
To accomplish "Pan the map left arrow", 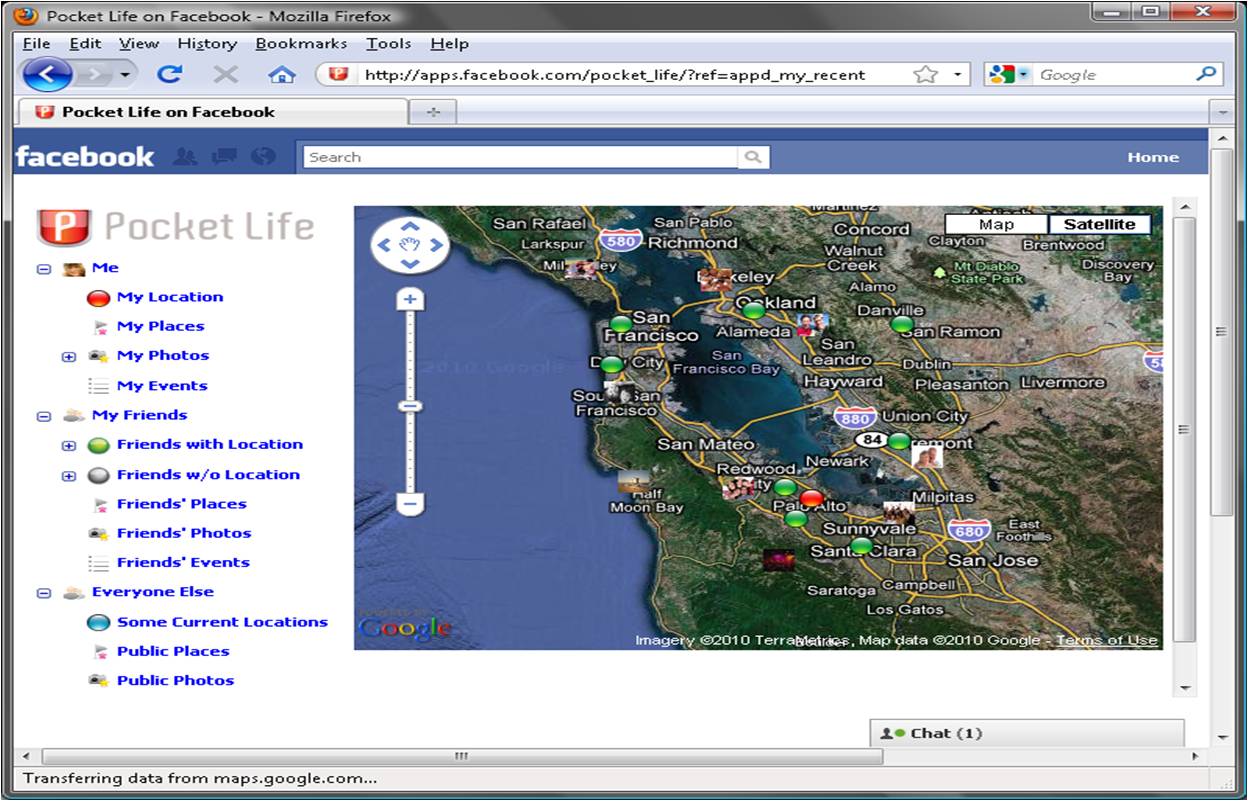I will click(x=386, y=244).
